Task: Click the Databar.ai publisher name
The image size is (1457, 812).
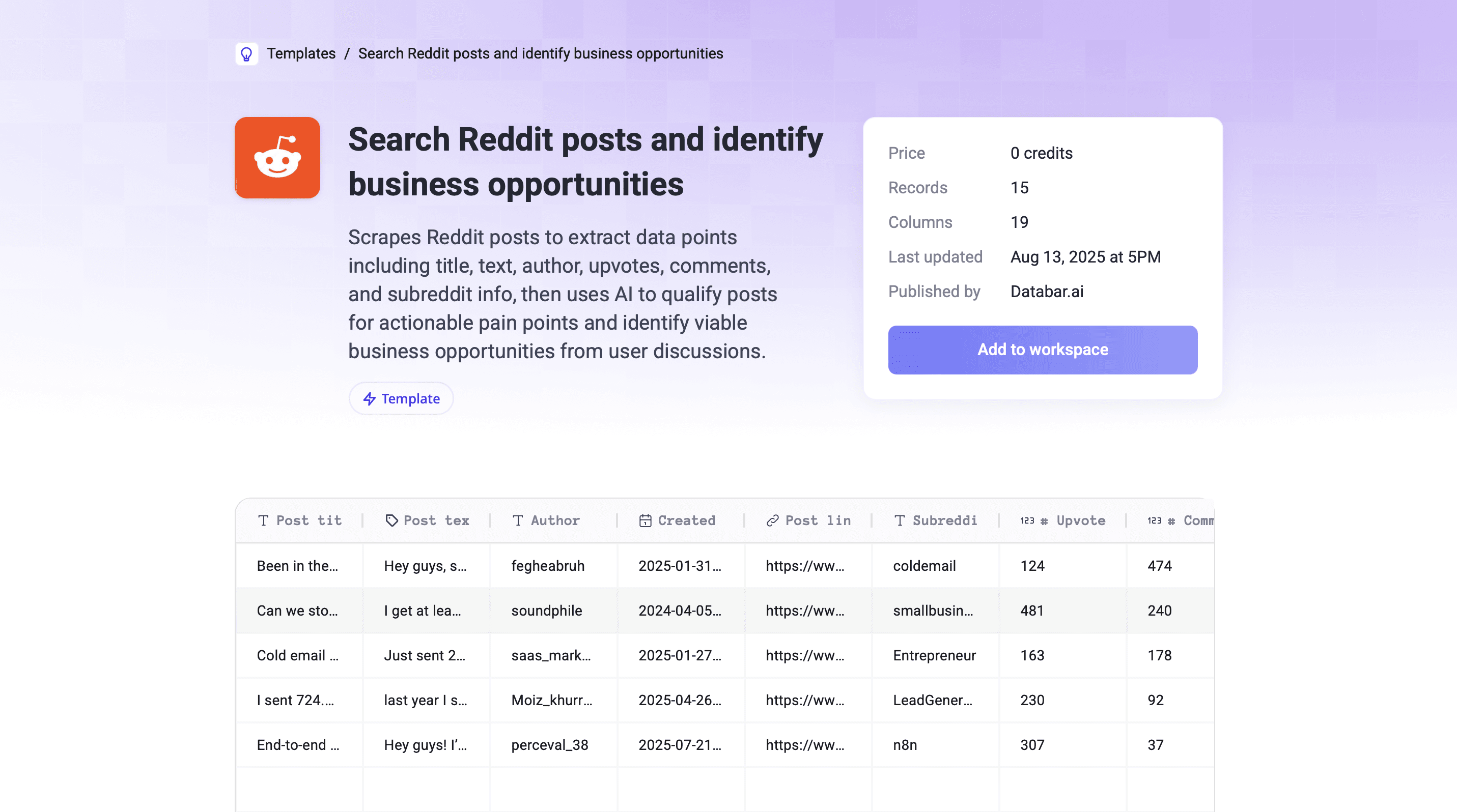Action: click(1046, 292)
